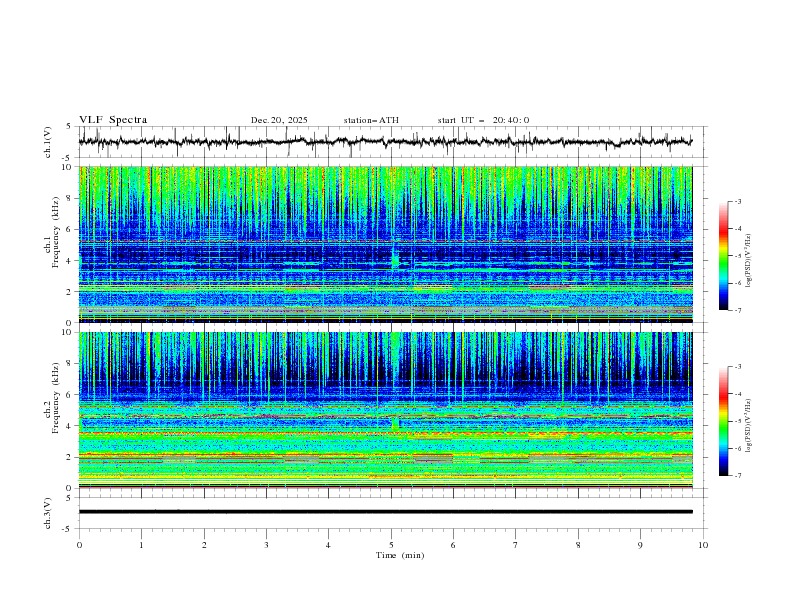The width and height of the screenshot is (792, 612).
Task: Click the date label "Dec. 20, 2025"
Action: click(x=279, y=120)
